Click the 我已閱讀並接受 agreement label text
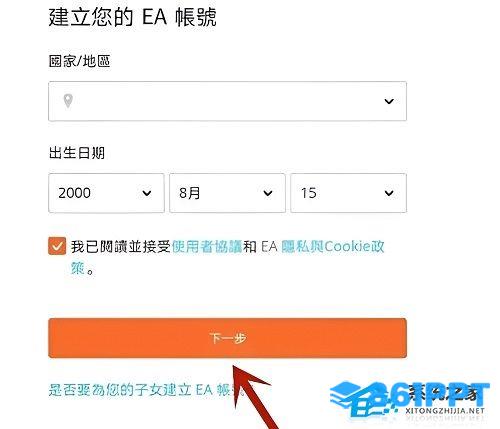Image resolution: width=500 pixels, height=429 pixels. point(121,247)
